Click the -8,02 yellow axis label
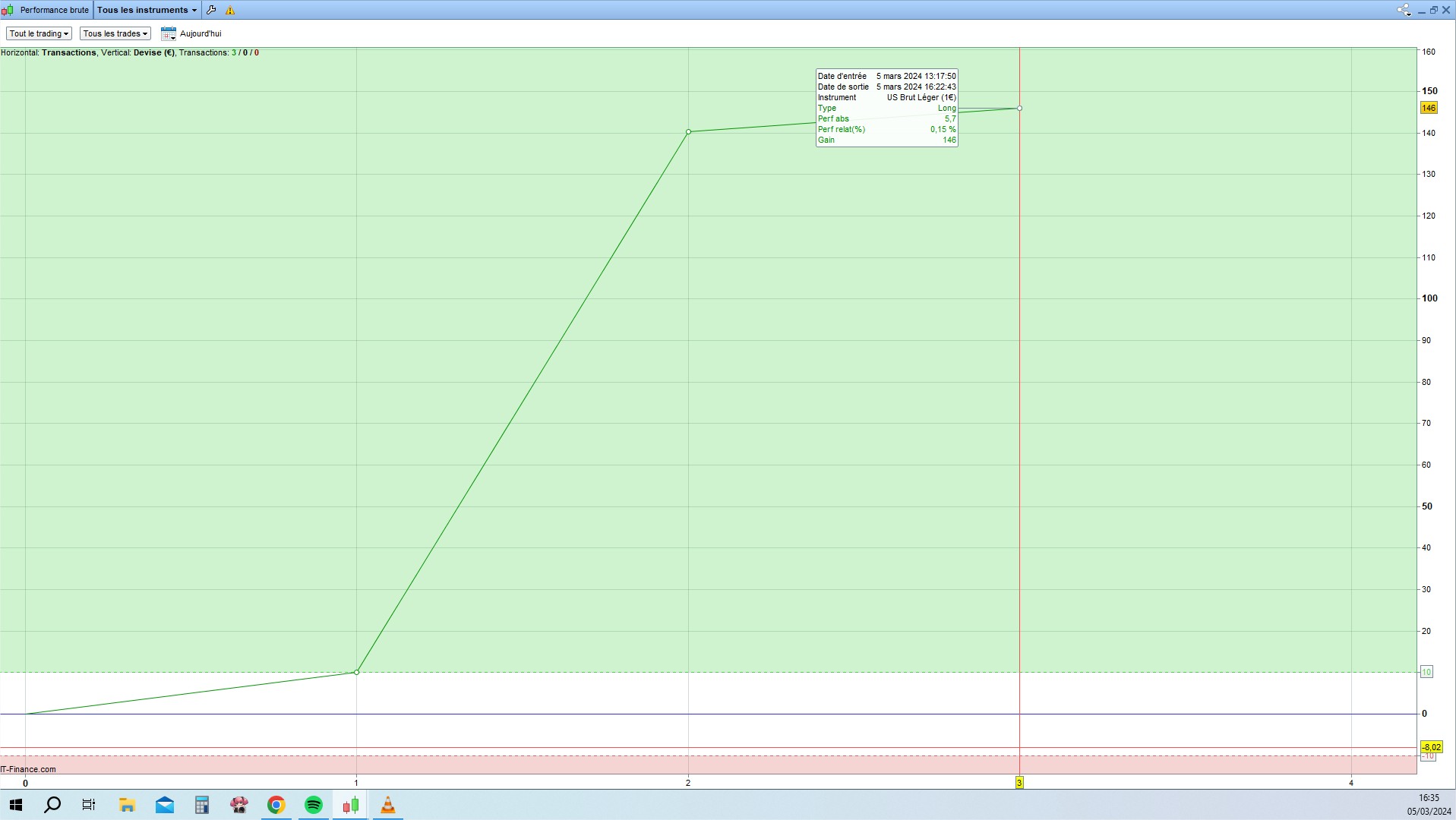The height and width of the screenshot is (820, 1456). 1431,747
